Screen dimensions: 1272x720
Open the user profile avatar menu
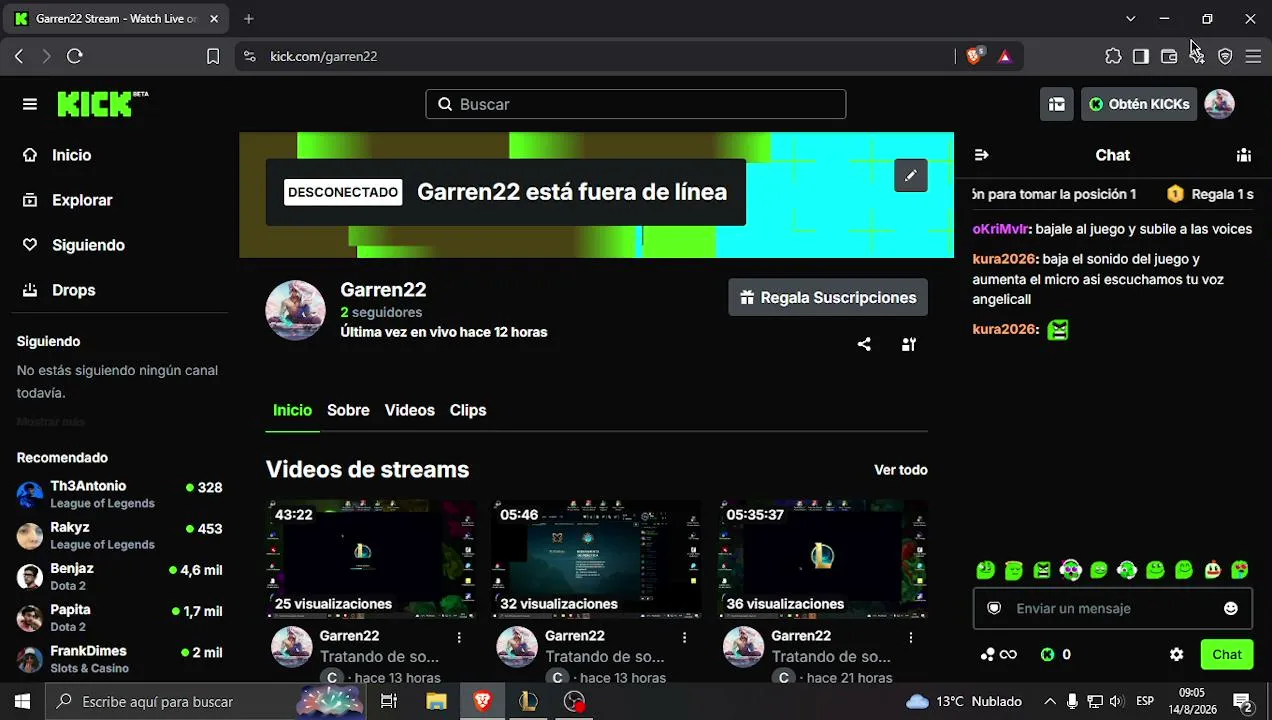[1219, 104]
